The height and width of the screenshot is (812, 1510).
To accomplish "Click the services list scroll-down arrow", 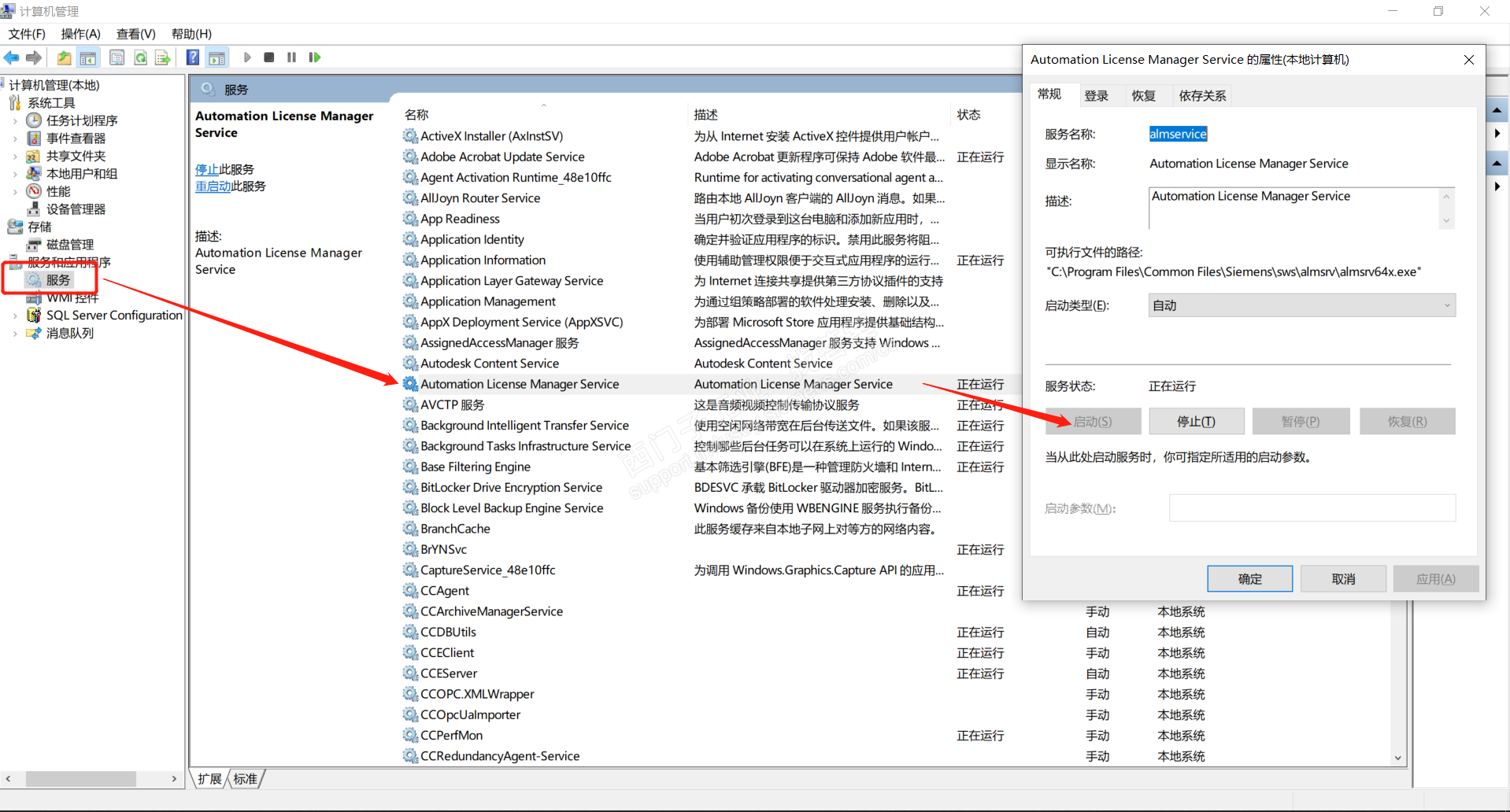I will (1398, 758).
